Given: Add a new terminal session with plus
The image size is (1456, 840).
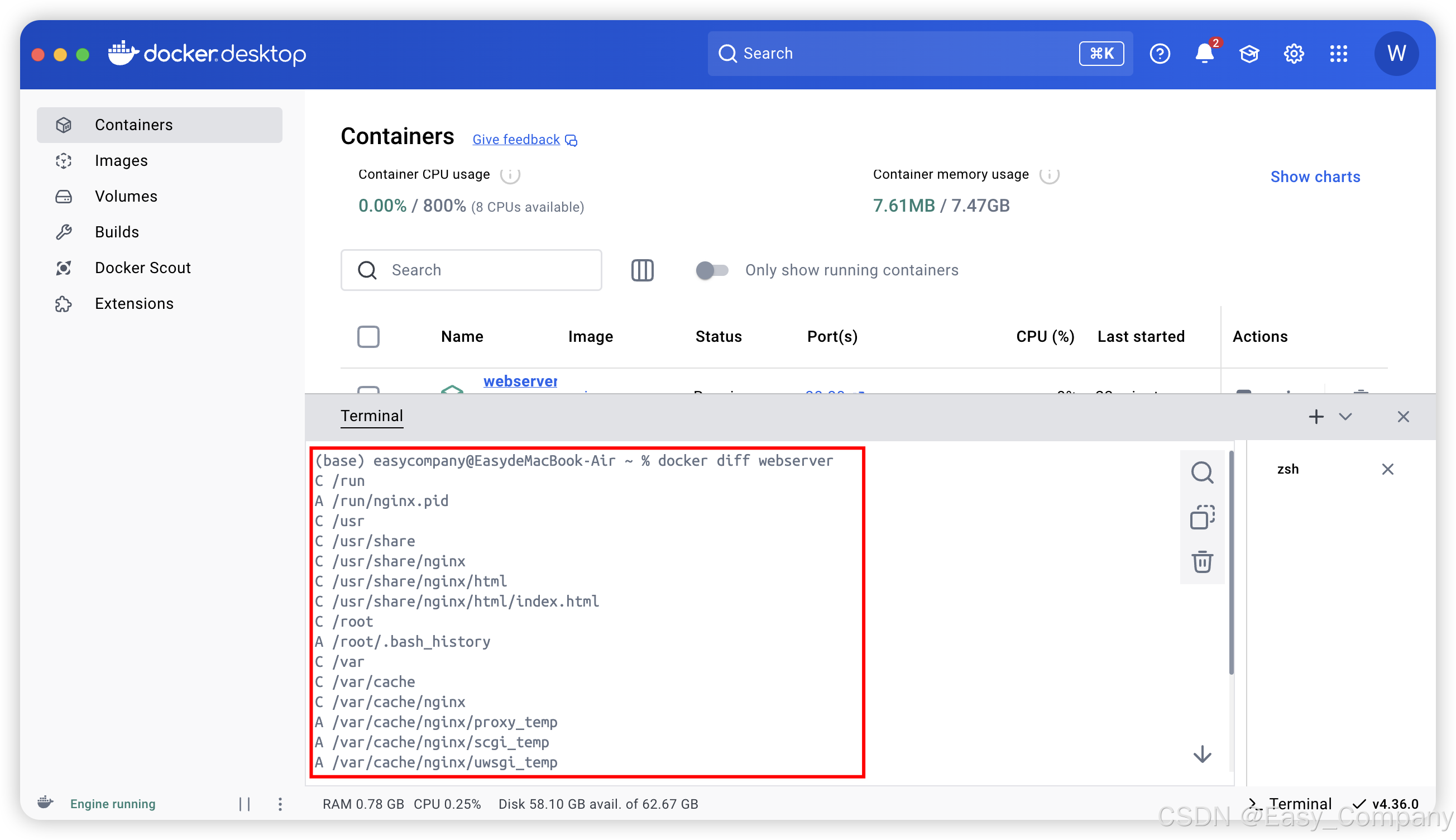Looking at the screenshot, I should click(x=1316, y=417).
